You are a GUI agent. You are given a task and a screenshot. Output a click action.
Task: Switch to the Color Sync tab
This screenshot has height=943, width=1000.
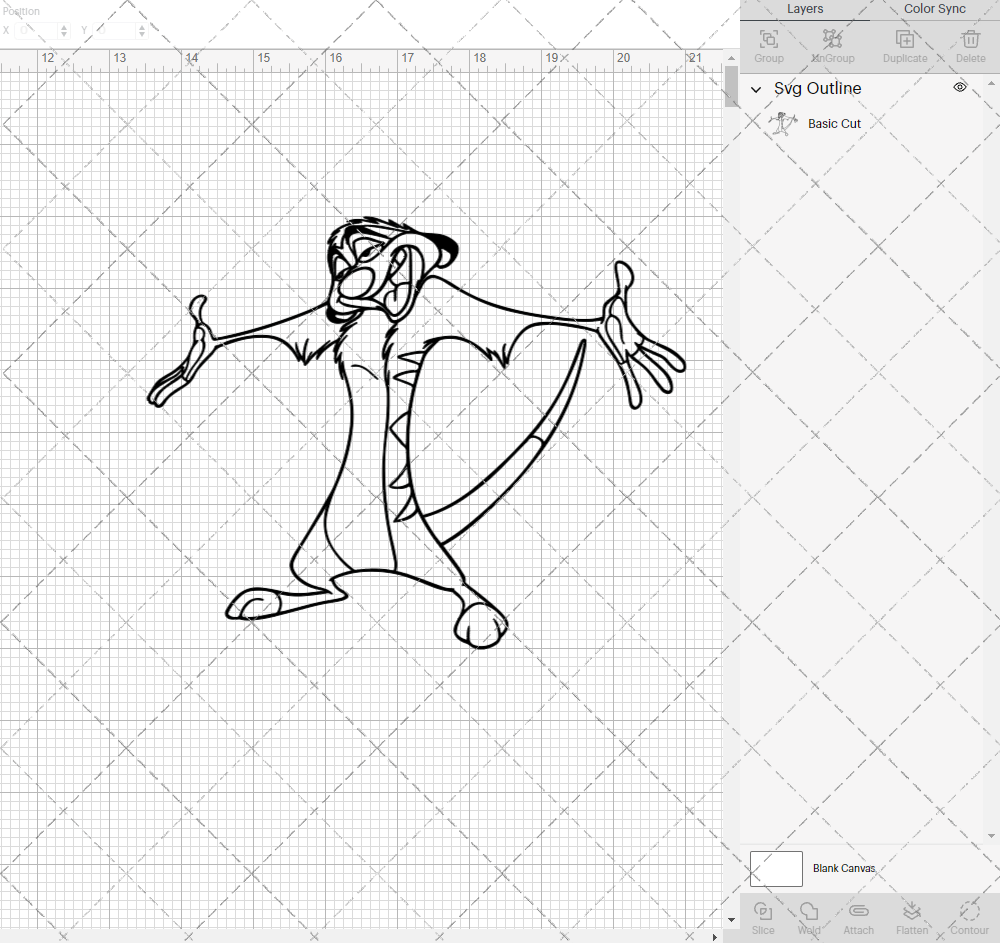click(934, 9)
